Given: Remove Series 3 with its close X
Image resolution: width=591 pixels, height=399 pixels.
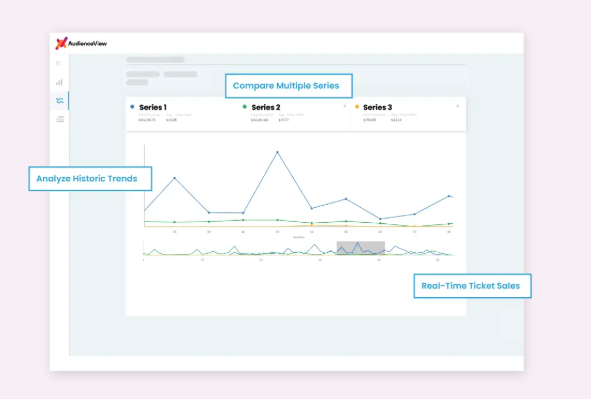Looking at the screenshot, I should click(458, 106).
